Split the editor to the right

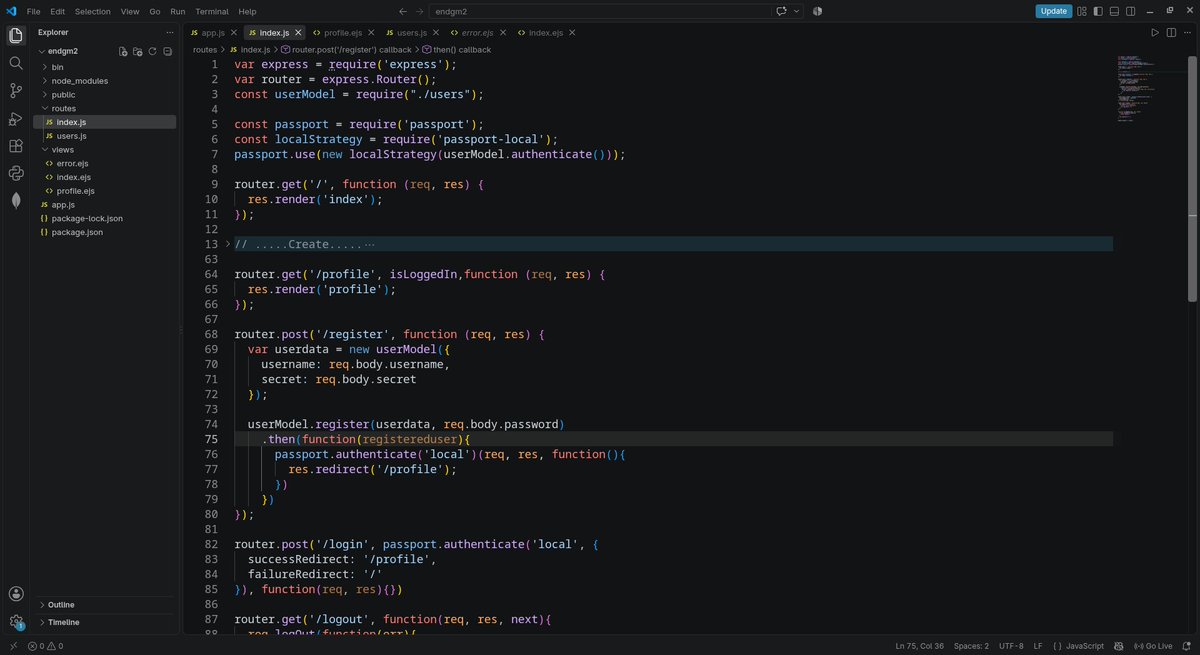point(1171,33)
